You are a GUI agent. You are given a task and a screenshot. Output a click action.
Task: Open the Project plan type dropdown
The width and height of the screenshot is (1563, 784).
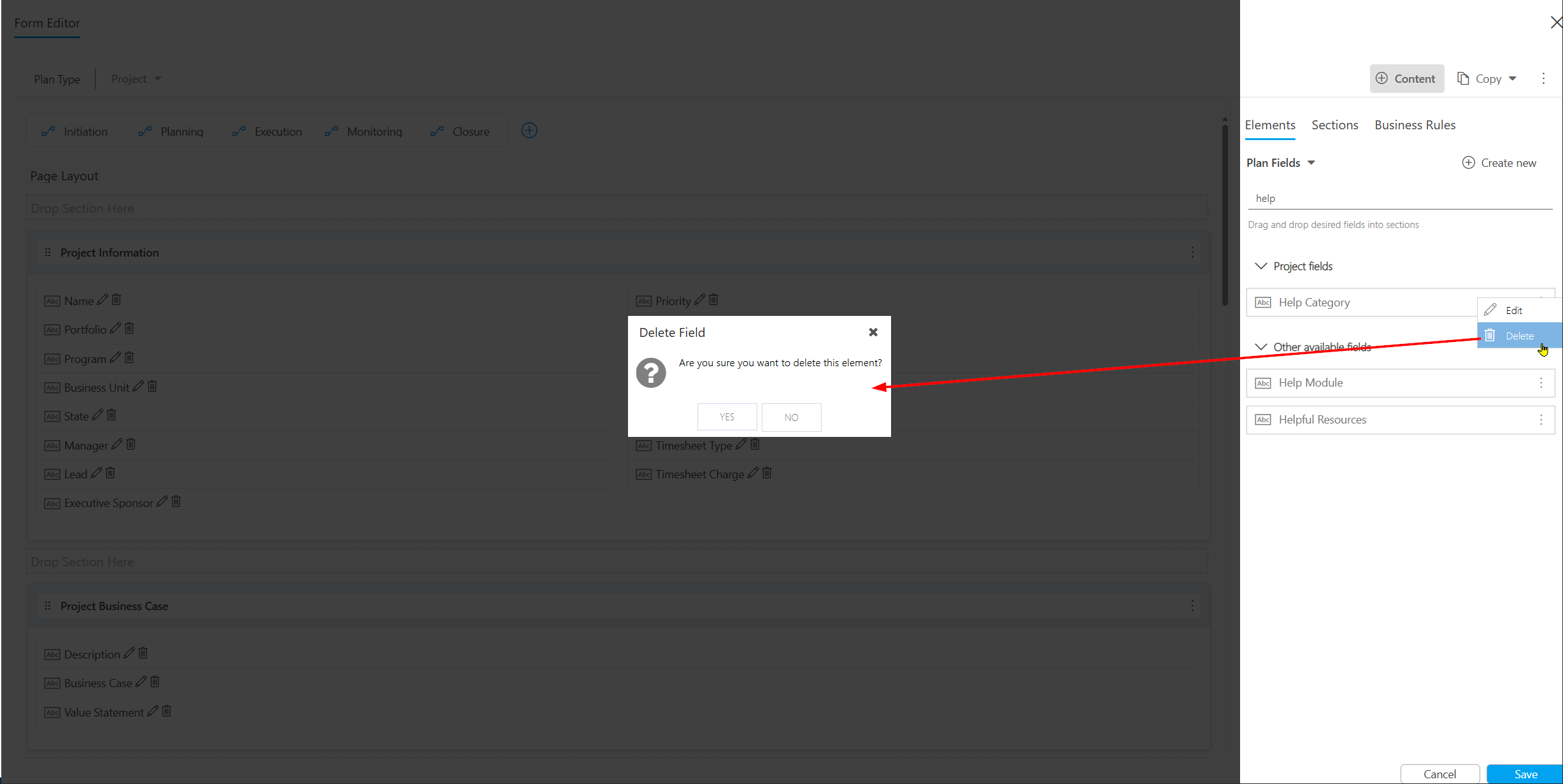136,78
